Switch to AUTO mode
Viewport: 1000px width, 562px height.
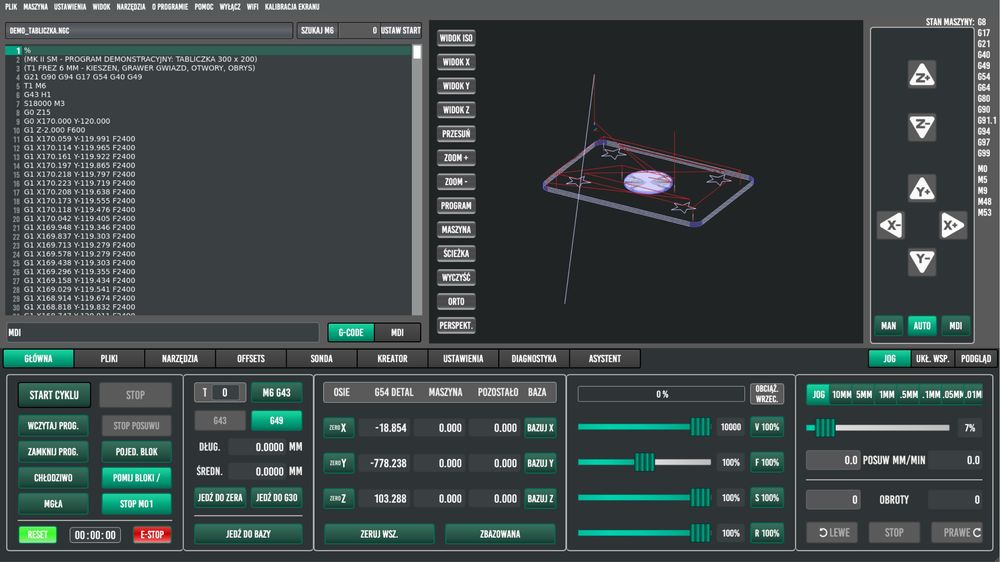922,325
